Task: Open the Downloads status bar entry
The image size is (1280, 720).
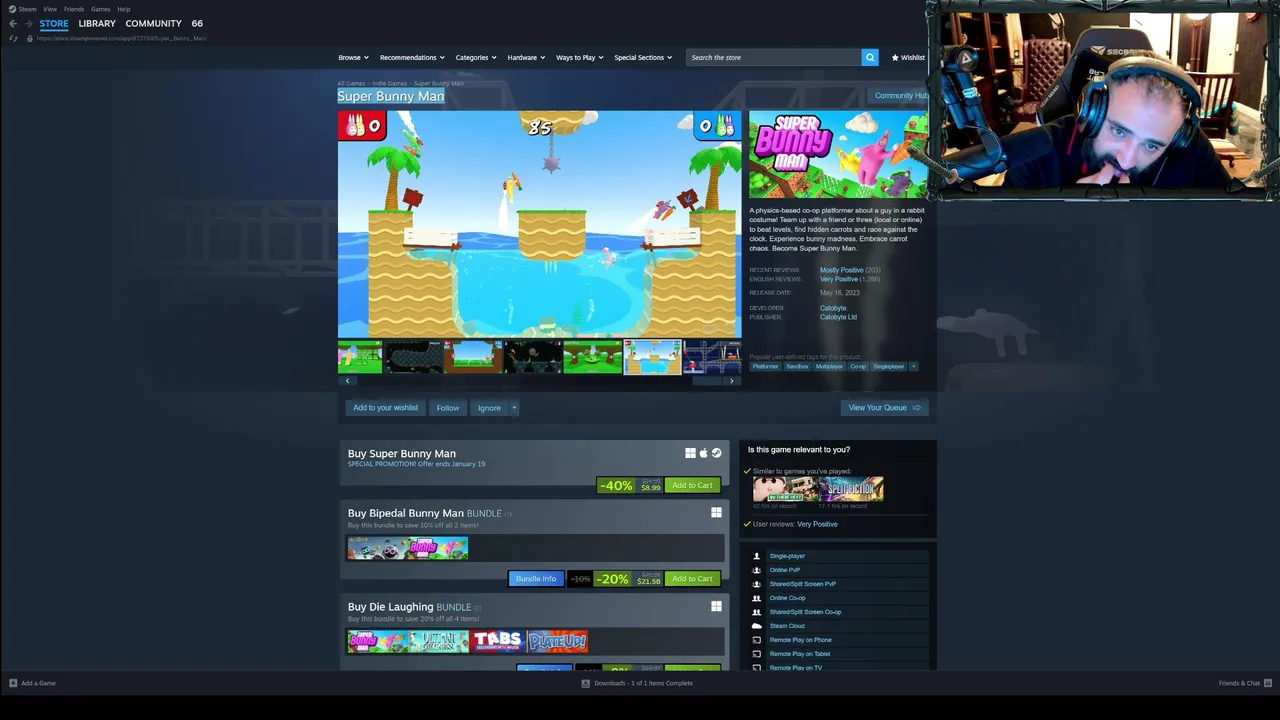Action: click(637, 683)
